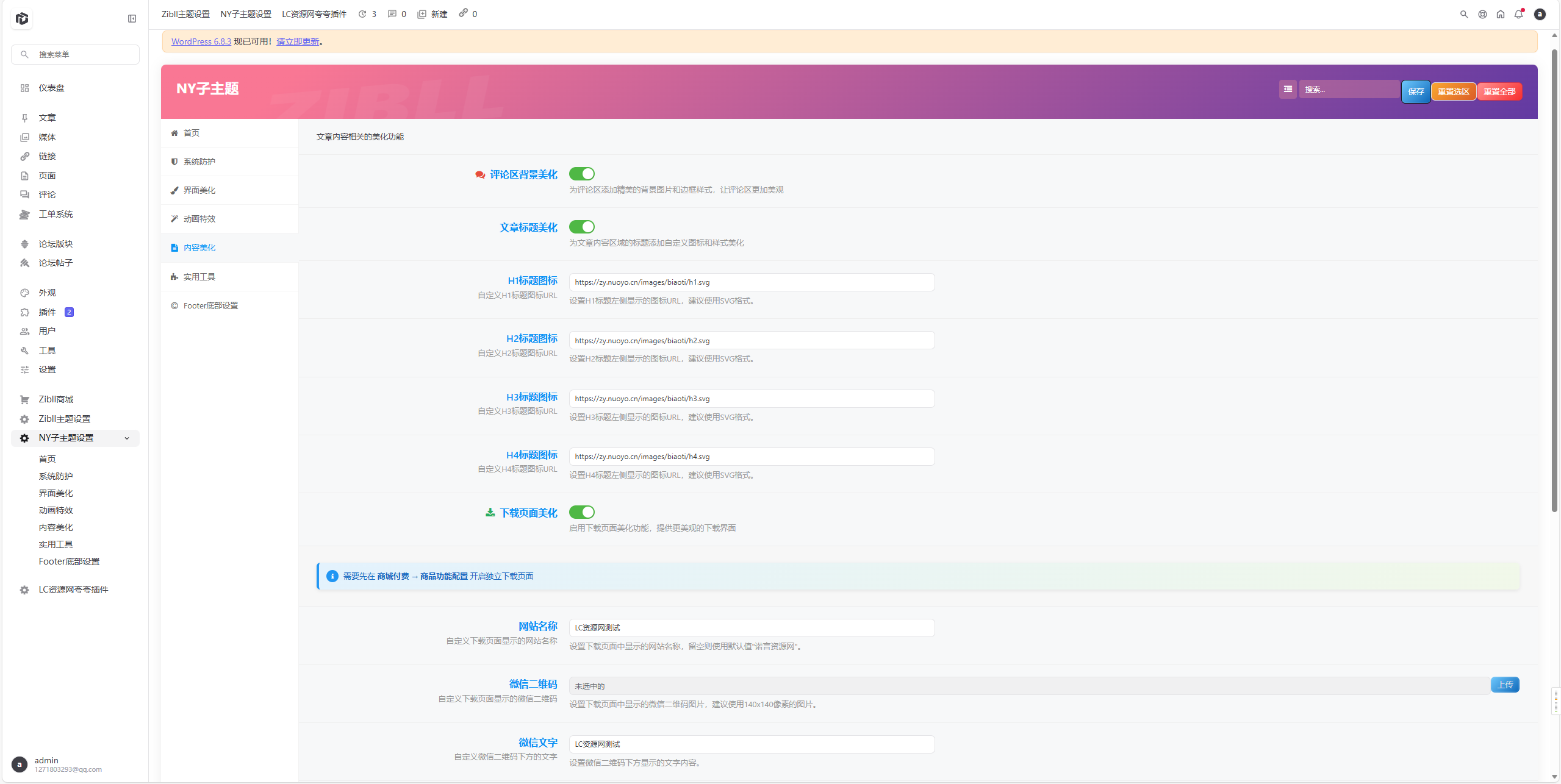
Task: Click the home icon in the top bar
Action: 1500,14
